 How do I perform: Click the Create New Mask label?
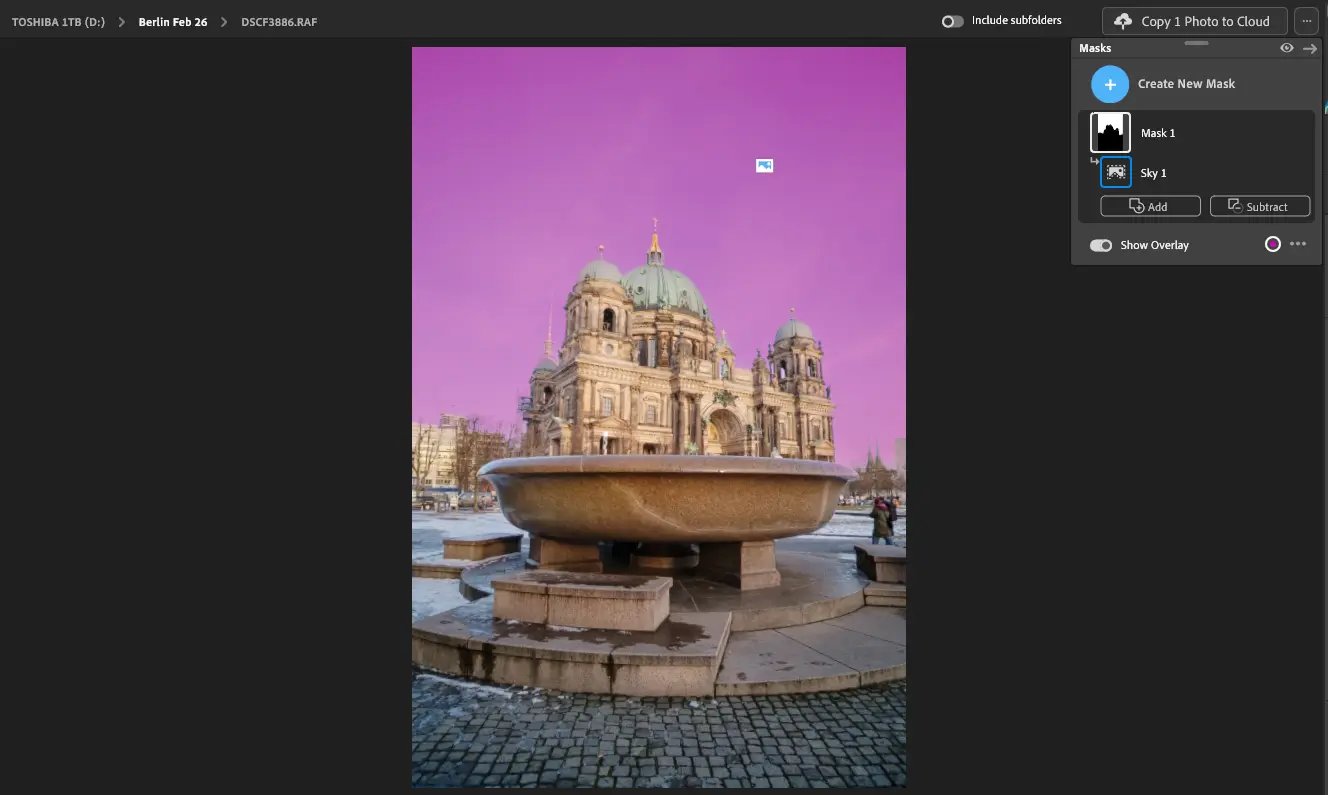(x=1187, y=84)
